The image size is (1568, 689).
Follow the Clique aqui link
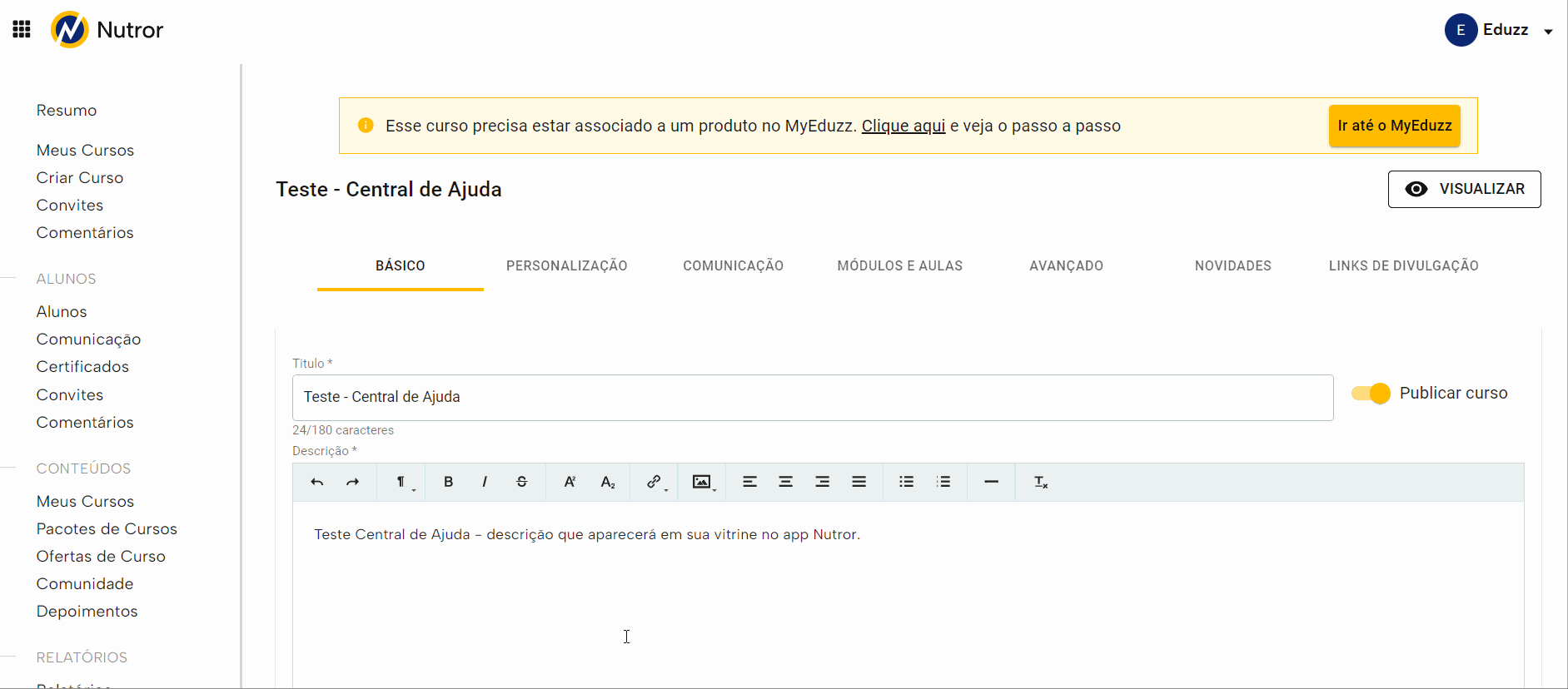[x=903, y=126]
